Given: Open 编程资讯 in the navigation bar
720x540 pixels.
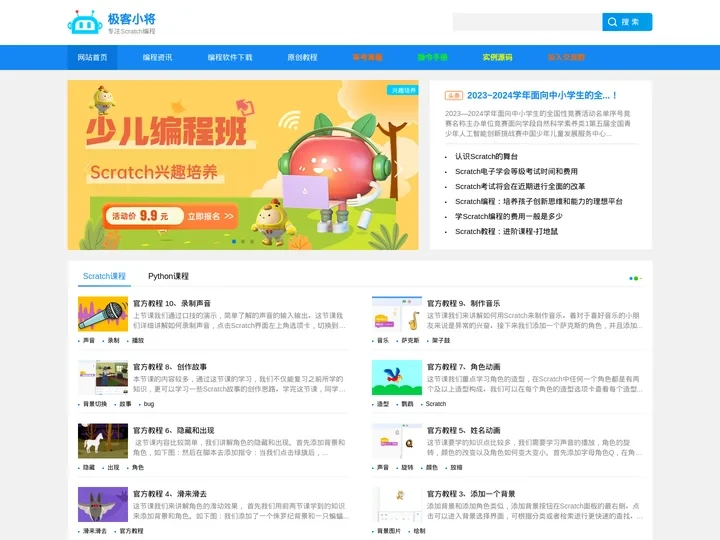Looking at the screenshot, I should [158, 57].
